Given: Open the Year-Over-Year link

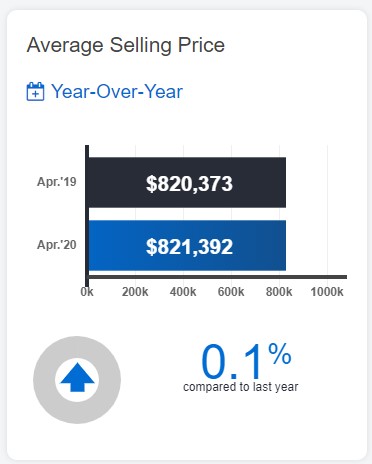Looking at the screenshot, I should [x=117, y=91].
